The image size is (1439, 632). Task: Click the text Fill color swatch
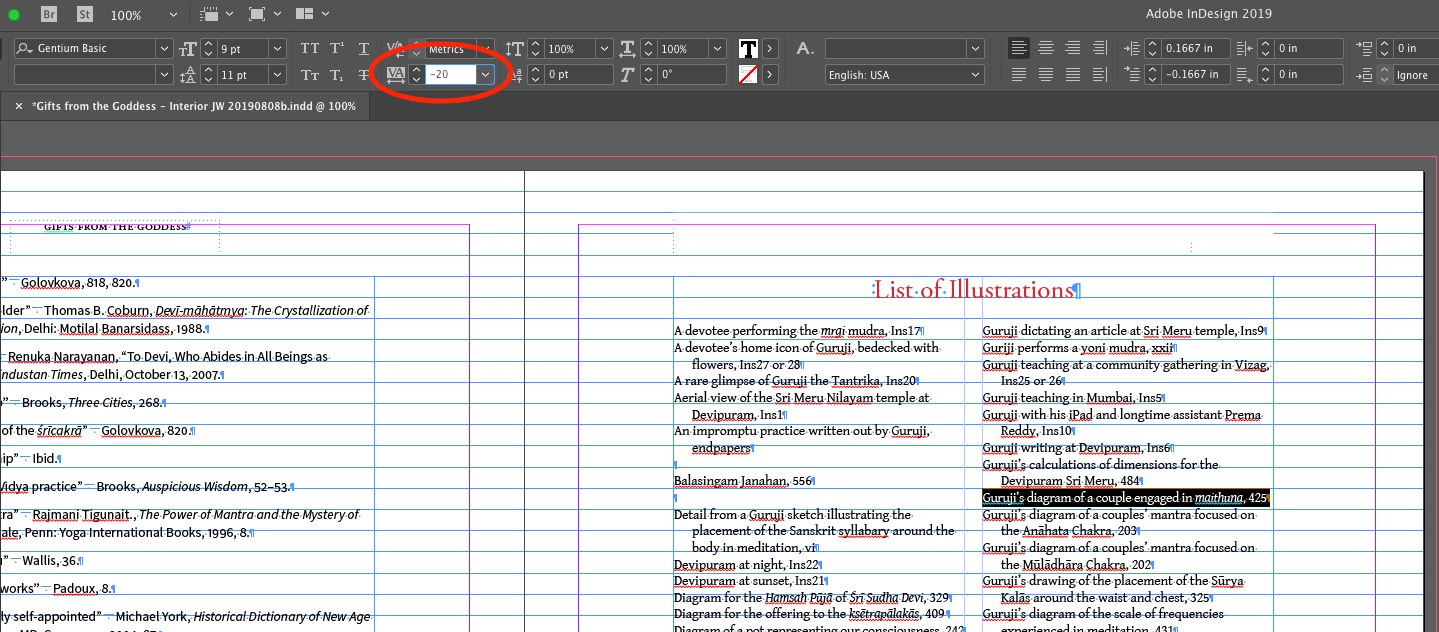pyautogui.click(x=748, y=48)
